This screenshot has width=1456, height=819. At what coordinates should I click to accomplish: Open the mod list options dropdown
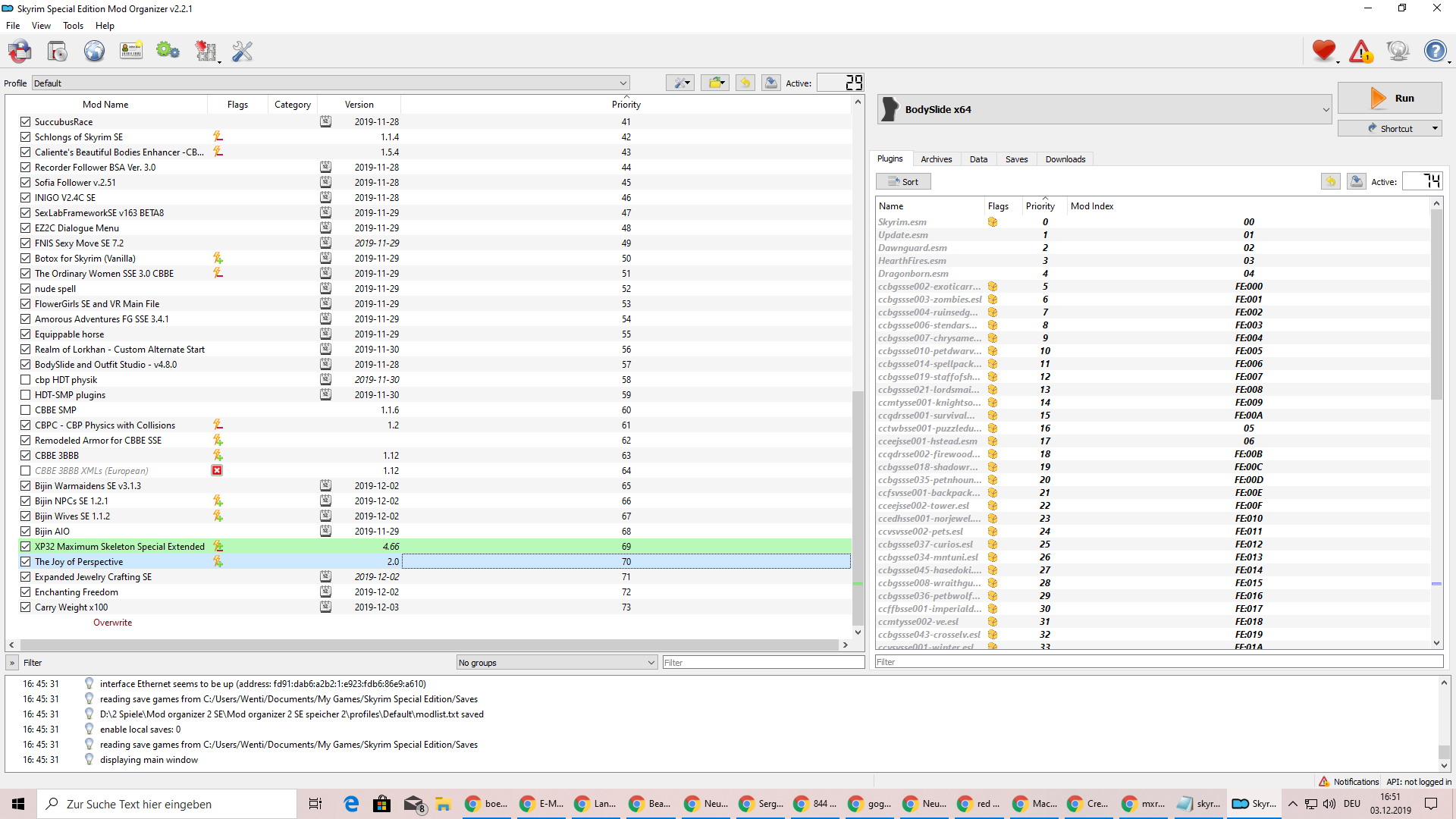[x=680, y=83]
